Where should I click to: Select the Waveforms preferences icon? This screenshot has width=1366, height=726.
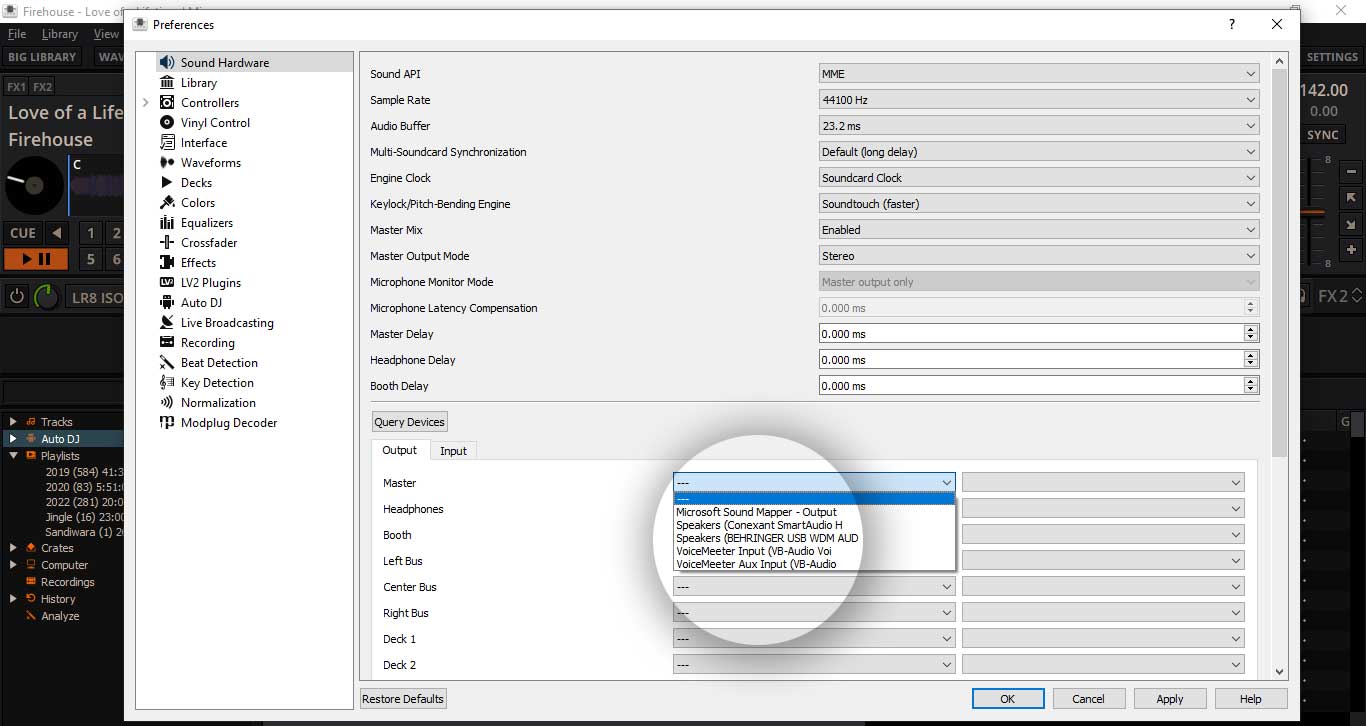coord(167,163)
